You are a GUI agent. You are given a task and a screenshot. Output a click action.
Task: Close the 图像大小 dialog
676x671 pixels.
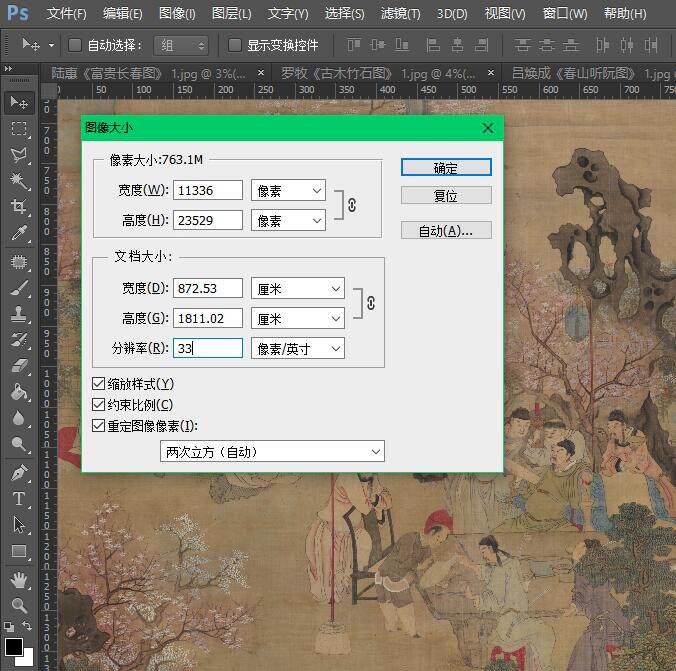pos(488,128)
